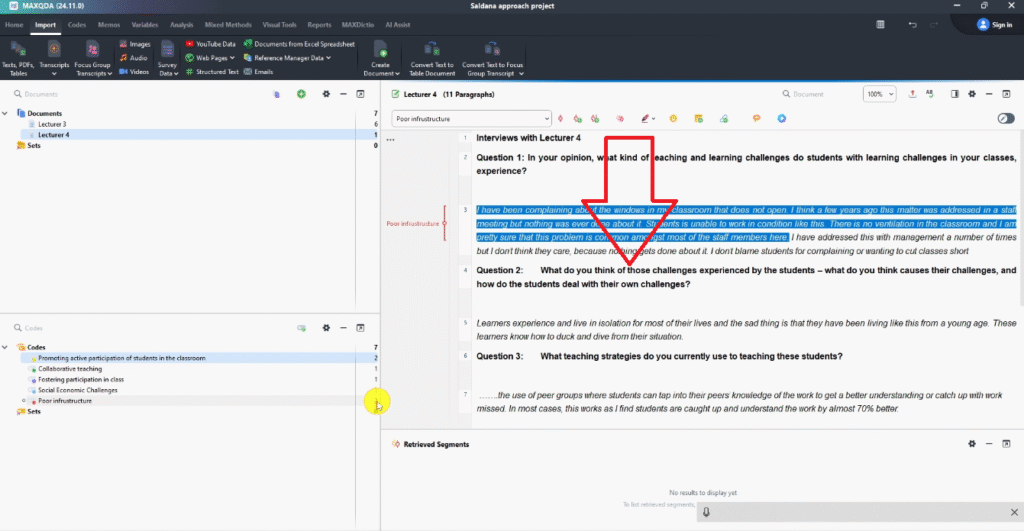
Task: Click the emoticode smiley icon in document toolbar
Action: [x=674, y=118]
